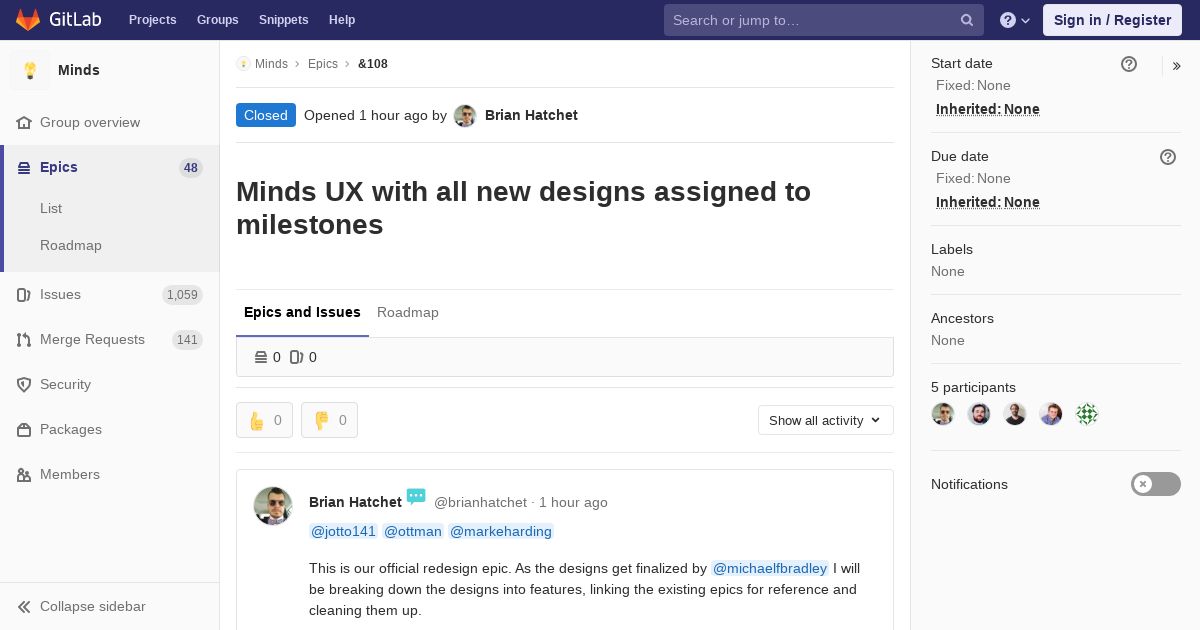Switch to the Roadmap tab
Screen dimensions: 1200x630
(408, 312)
